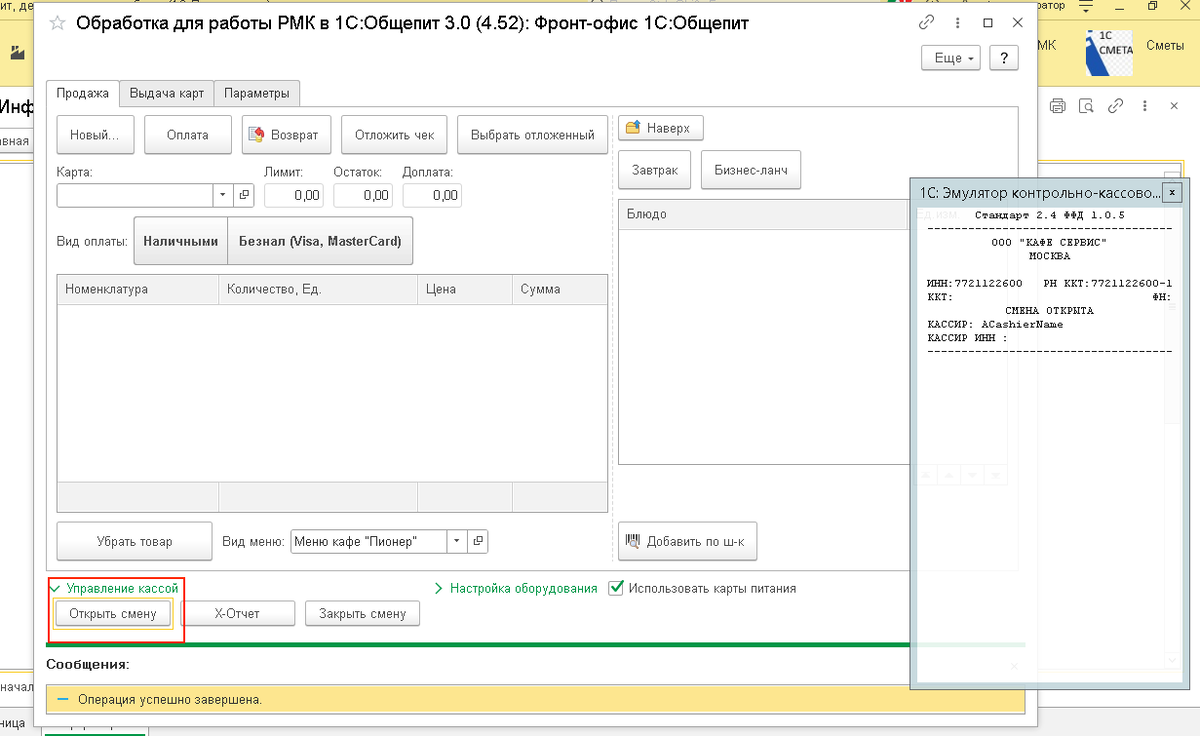Click Отложить чек button
Viewport: 1200px width, 736px height.
pyautogui.click(x=395, y=135)
